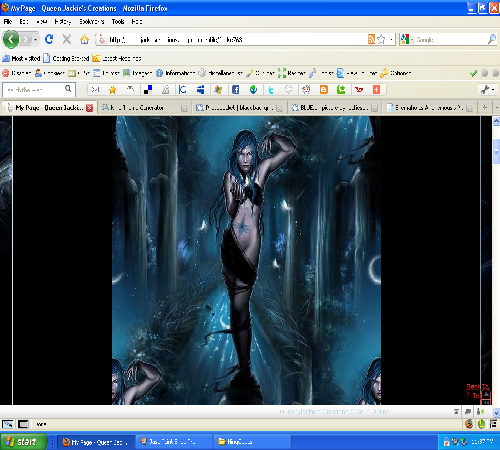Click the Getting Started bookmark

[x=66, y=58]
